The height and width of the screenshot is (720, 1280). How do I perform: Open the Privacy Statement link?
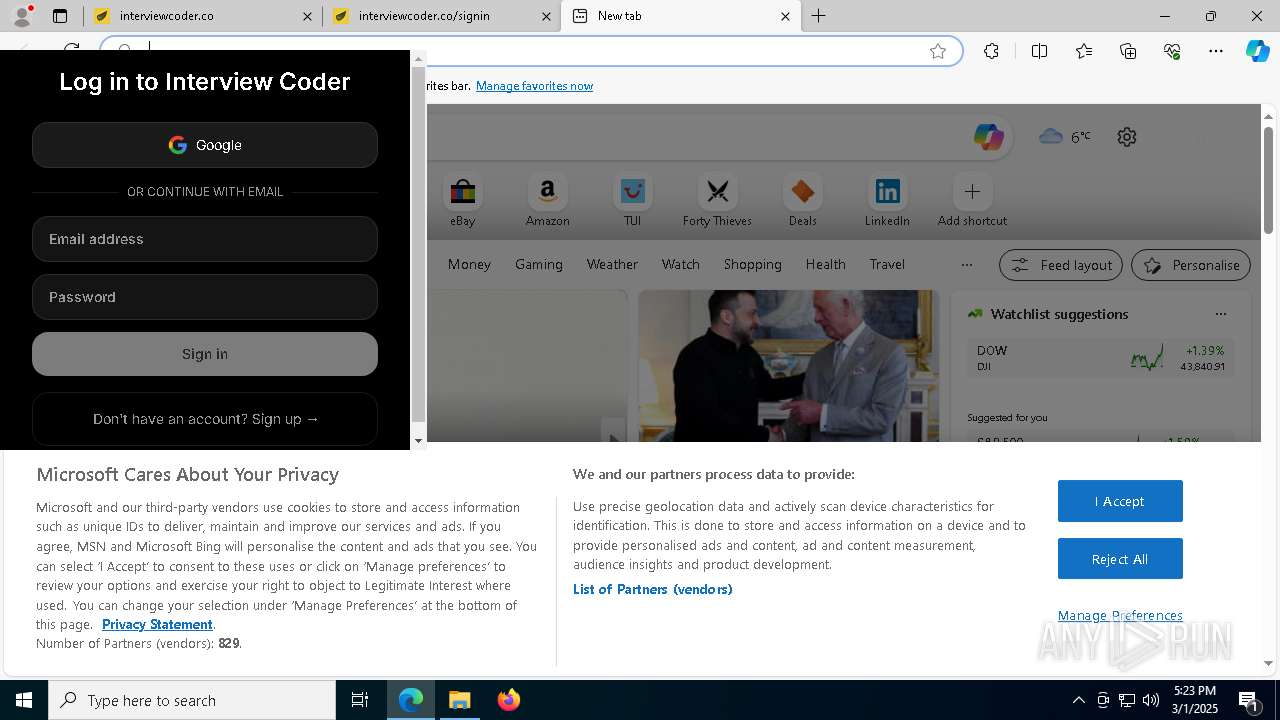pos(157,624)
